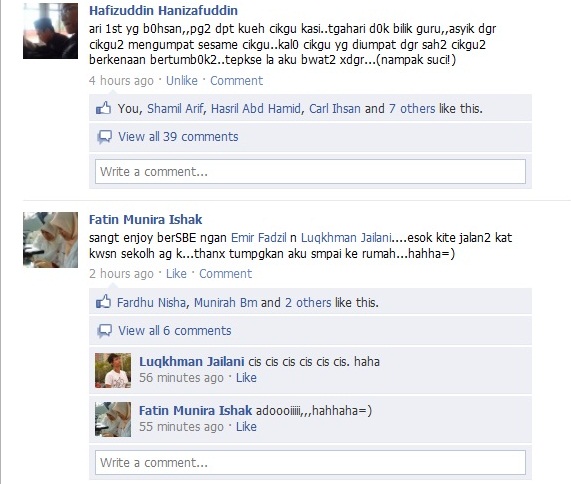
Task: Expand View all 6 comments
Action: [x=174, y=330]
